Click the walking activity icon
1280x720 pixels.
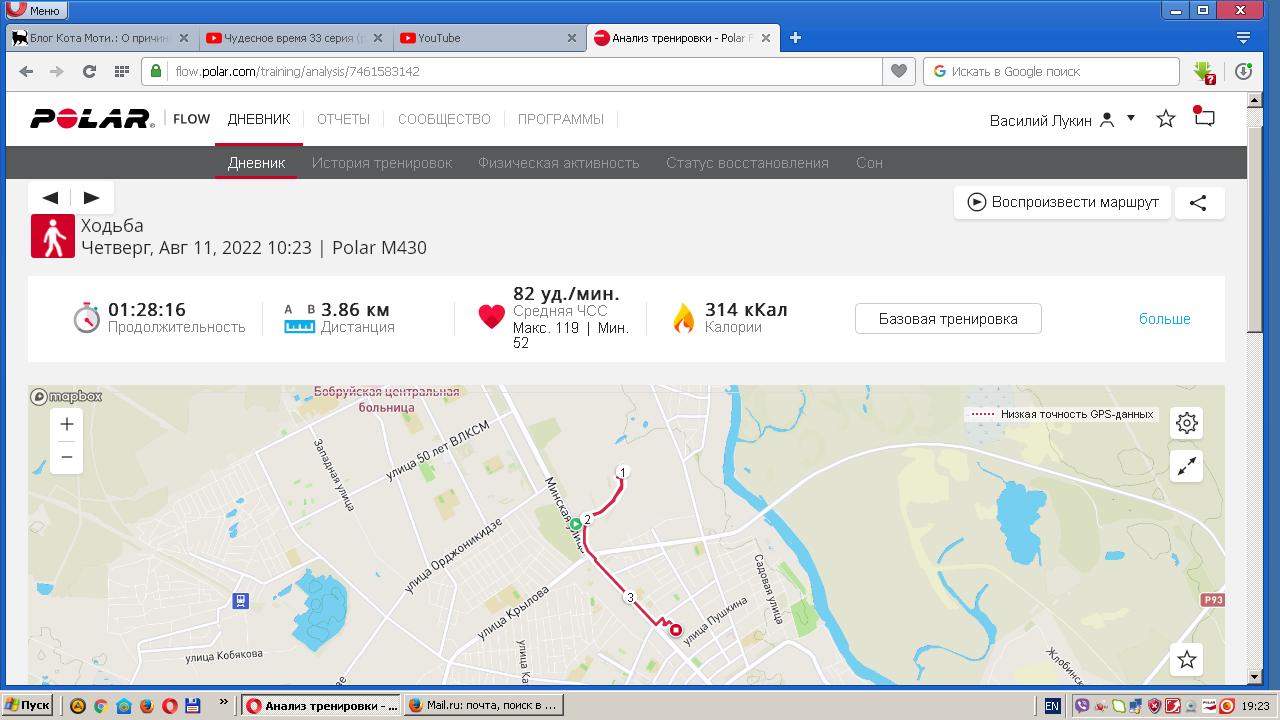[x=53, y=236]
